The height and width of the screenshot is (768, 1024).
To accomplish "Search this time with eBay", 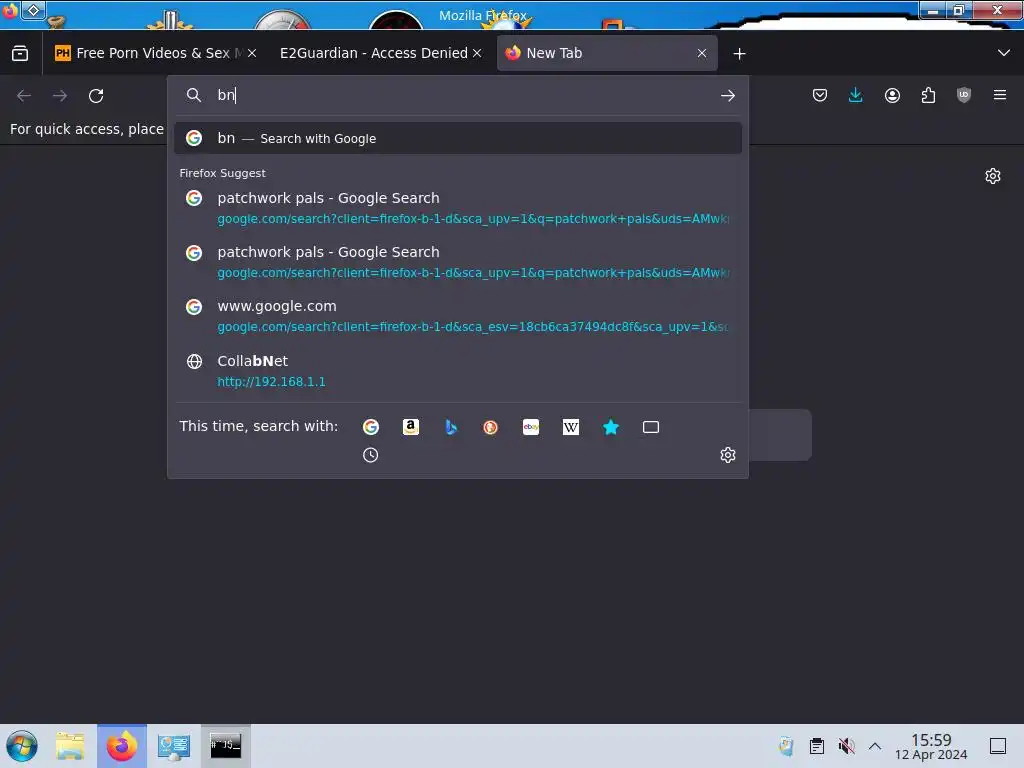I will pos(531,426).
